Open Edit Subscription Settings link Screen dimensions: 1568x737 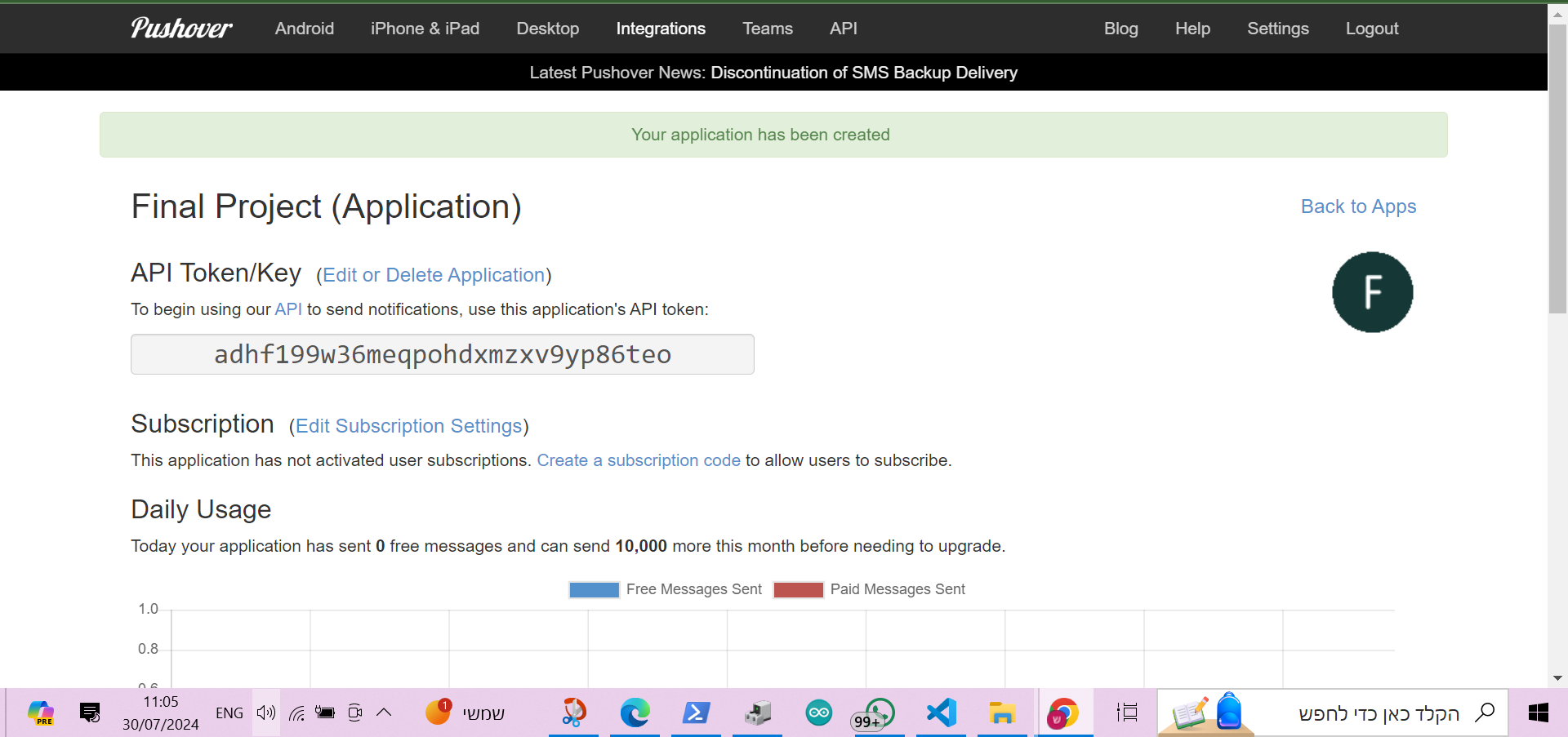pyautogui.click(x=408, y=426)
